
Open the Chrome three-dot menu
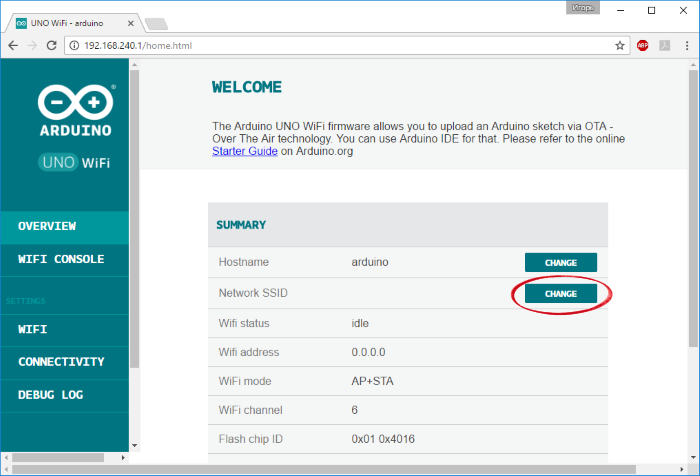685,45
